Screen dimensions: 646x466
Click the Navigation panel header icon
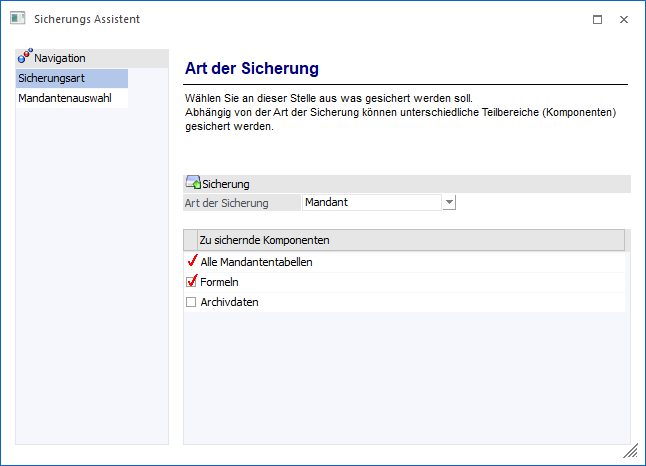25,58
